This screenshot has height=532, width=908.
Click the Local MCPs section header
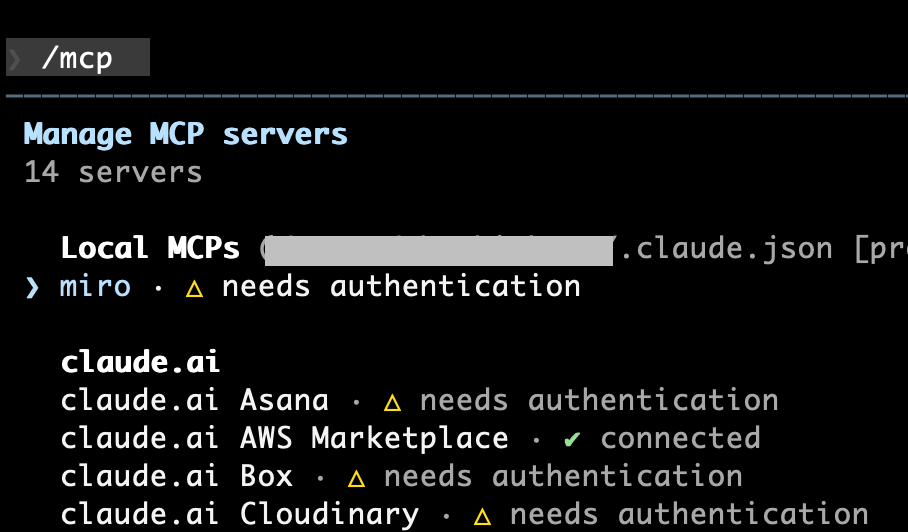[150, 248]
